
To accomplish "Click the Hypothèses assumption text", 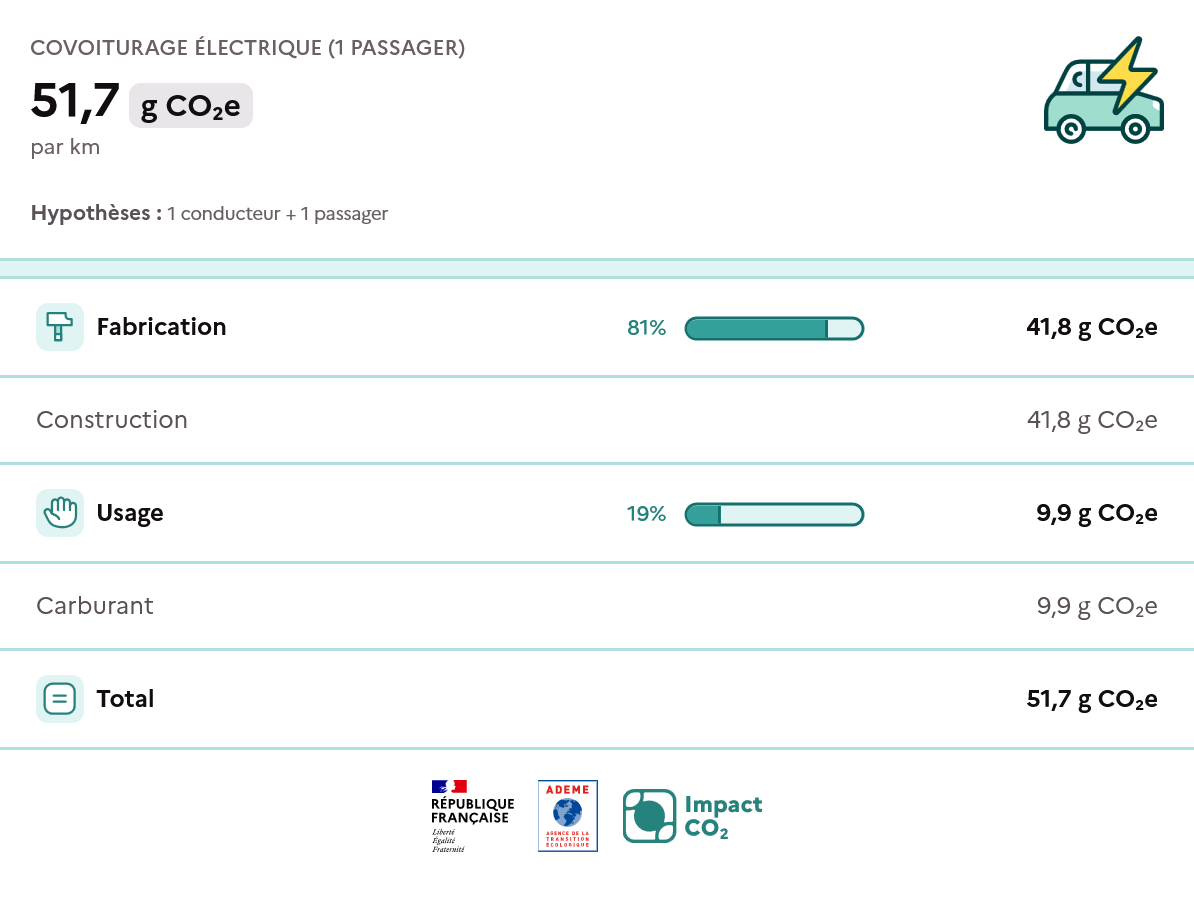I will (x=210, y=213).
